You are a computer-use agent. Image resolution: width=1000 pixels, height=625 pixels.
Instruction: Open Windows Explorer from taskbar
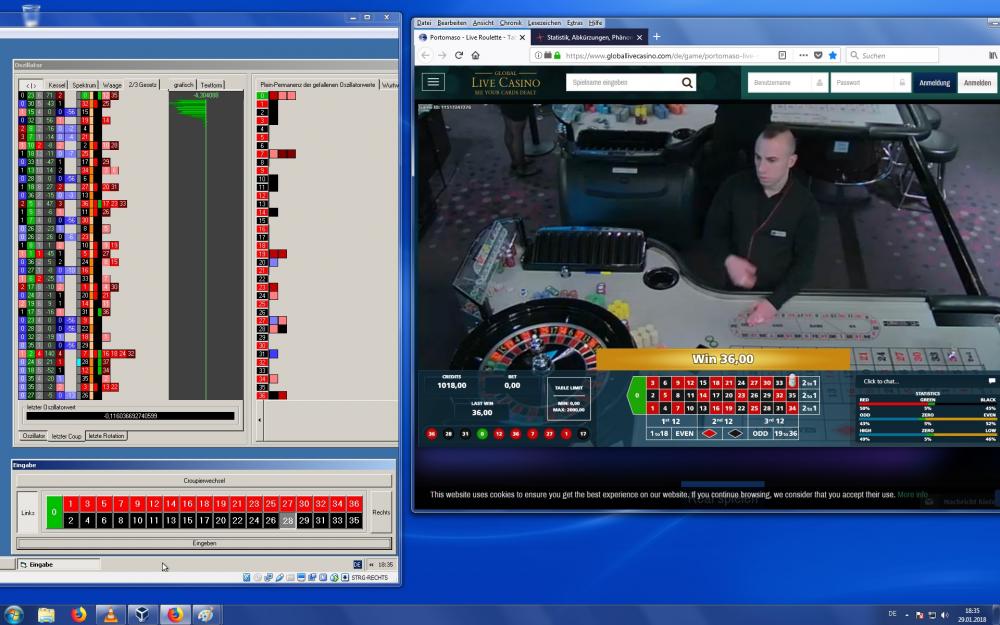coord(46,615)
